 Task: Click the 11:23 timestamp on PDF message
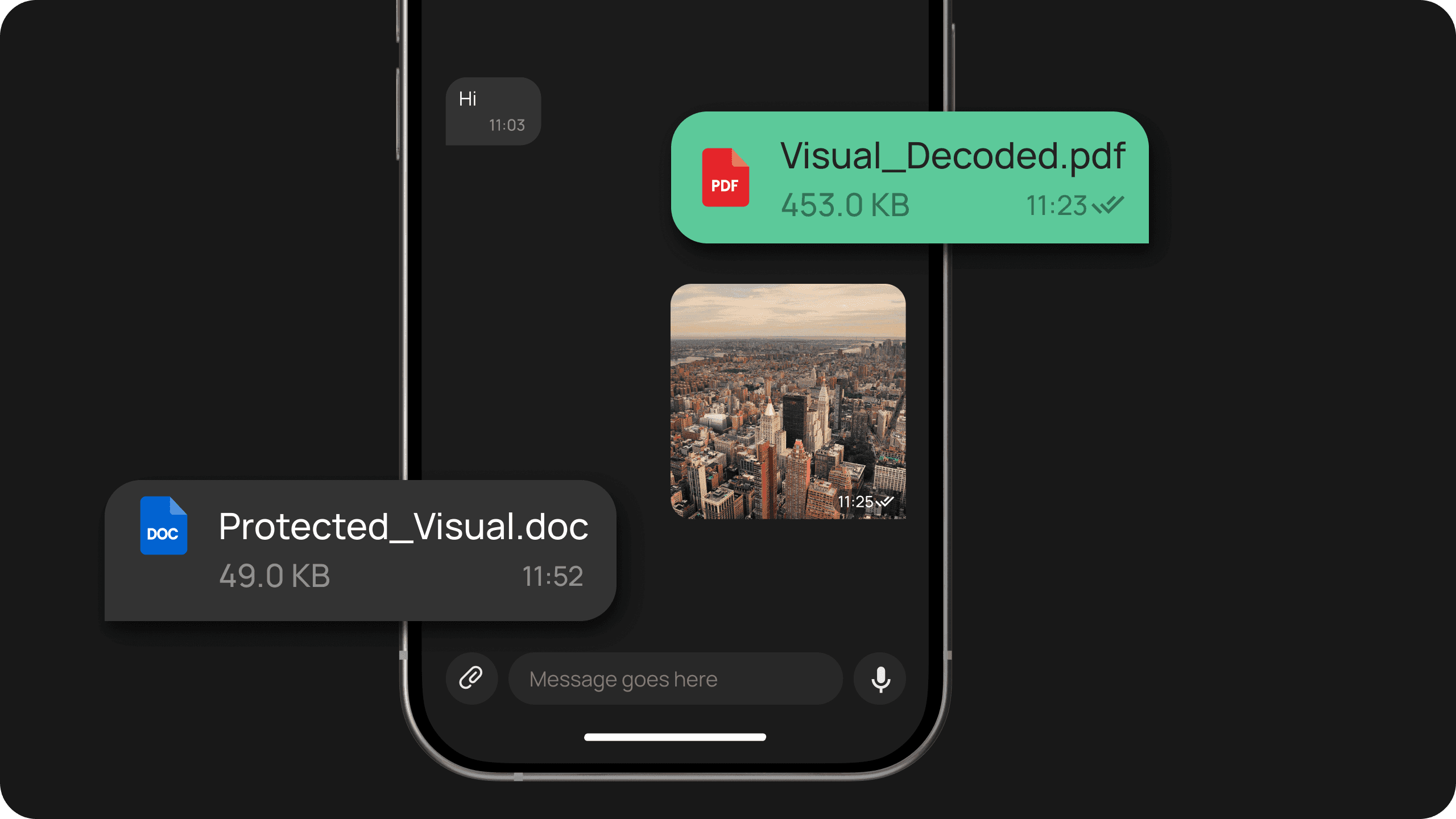[x=1056, y=206]
